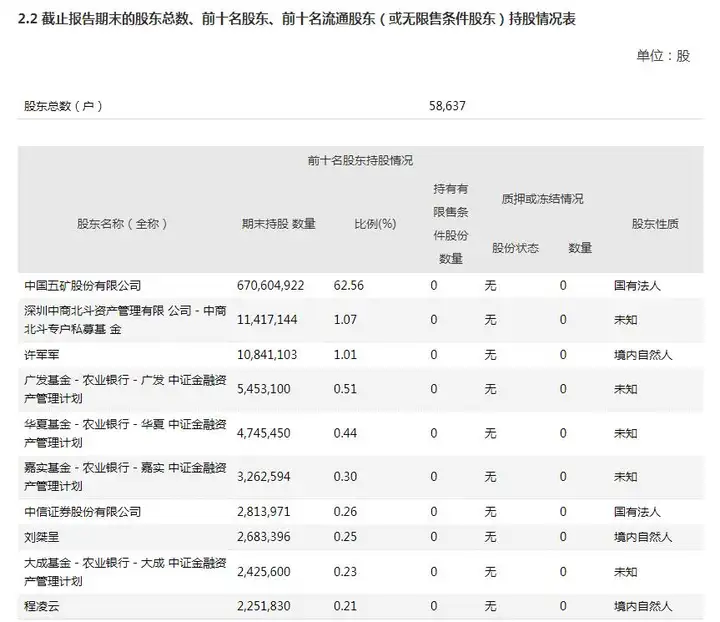Select holding value 5,453,100
The height and width of the screenshot is (622, 720).
(264, 389)
